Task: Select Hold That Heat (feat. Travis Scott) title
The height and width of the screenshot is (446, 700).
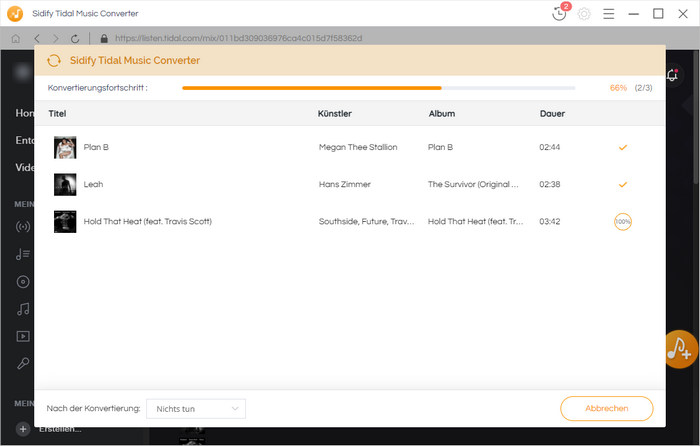Action: (148, 221)
